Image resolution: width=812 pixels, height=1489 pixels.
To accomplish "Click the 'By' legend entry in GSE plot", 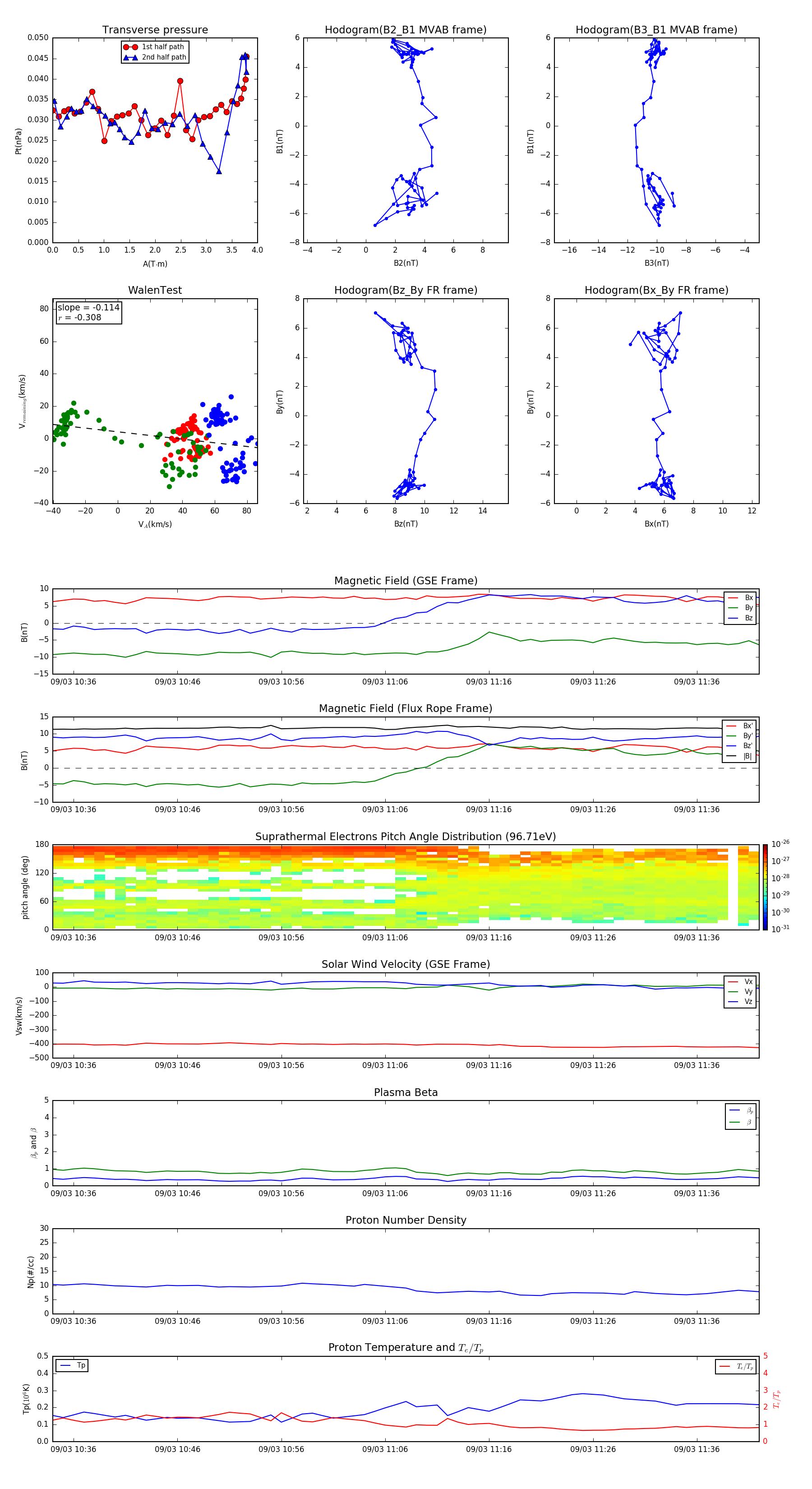I will tap(741, 607).
